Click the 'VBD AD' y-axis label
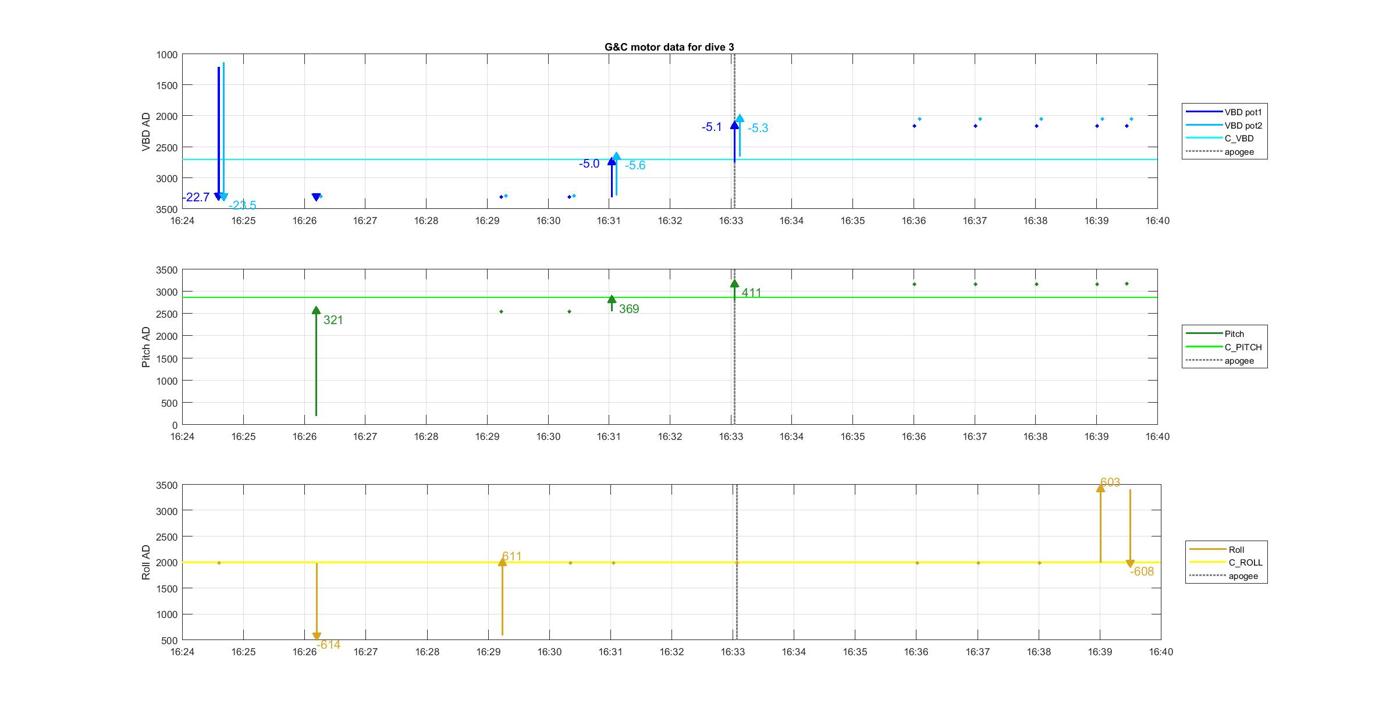 point(146,132)
